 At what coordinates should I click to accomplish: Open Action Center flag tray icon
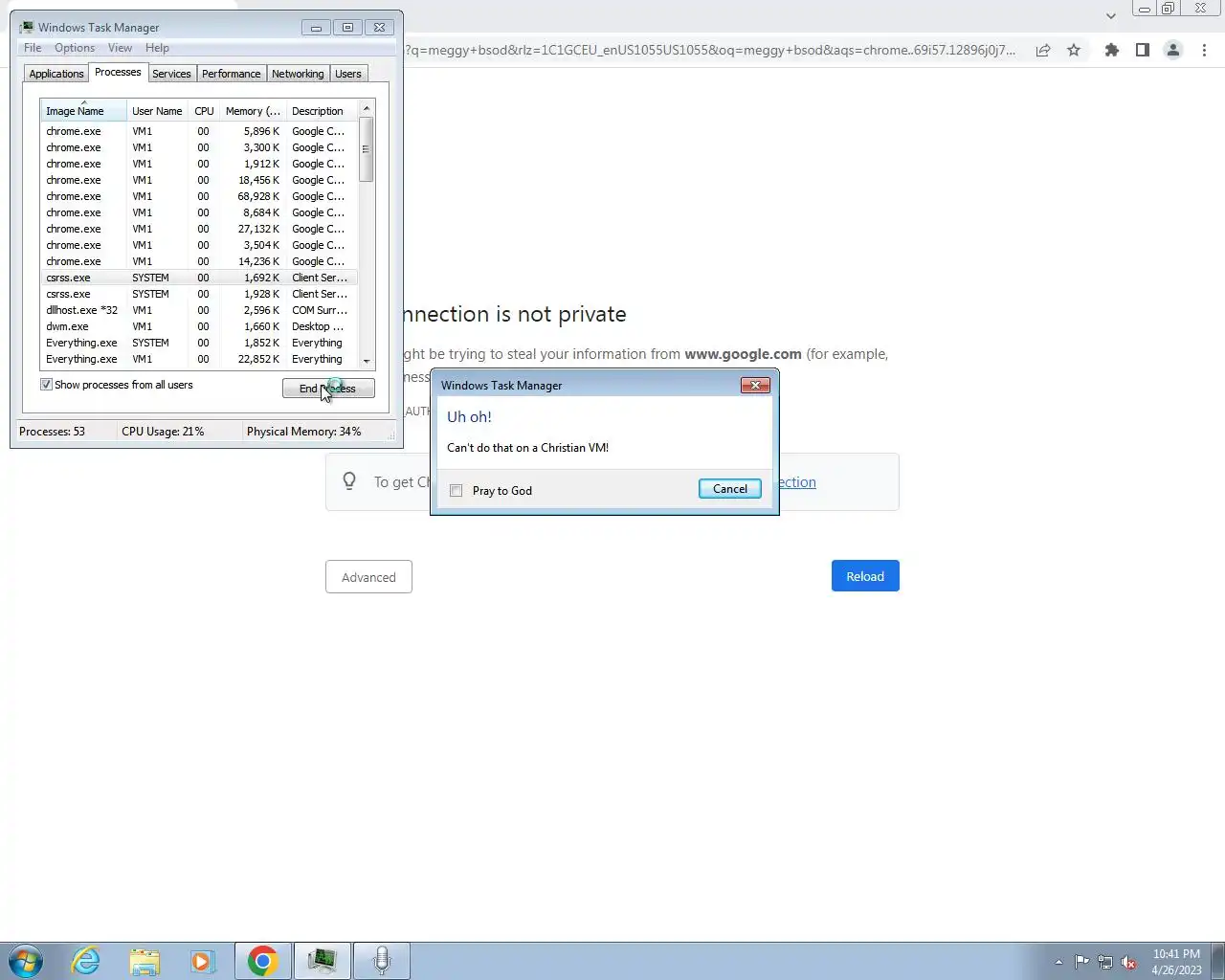click(1081, 962)
